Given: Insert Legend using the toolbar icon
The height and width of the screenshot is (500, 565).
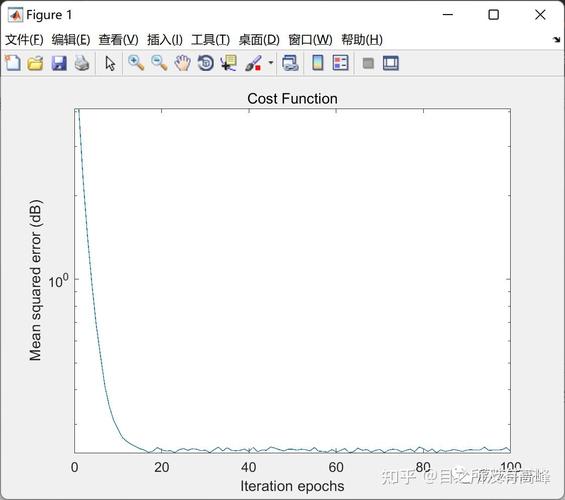Looking at the screenshot, I should [341, 63].
